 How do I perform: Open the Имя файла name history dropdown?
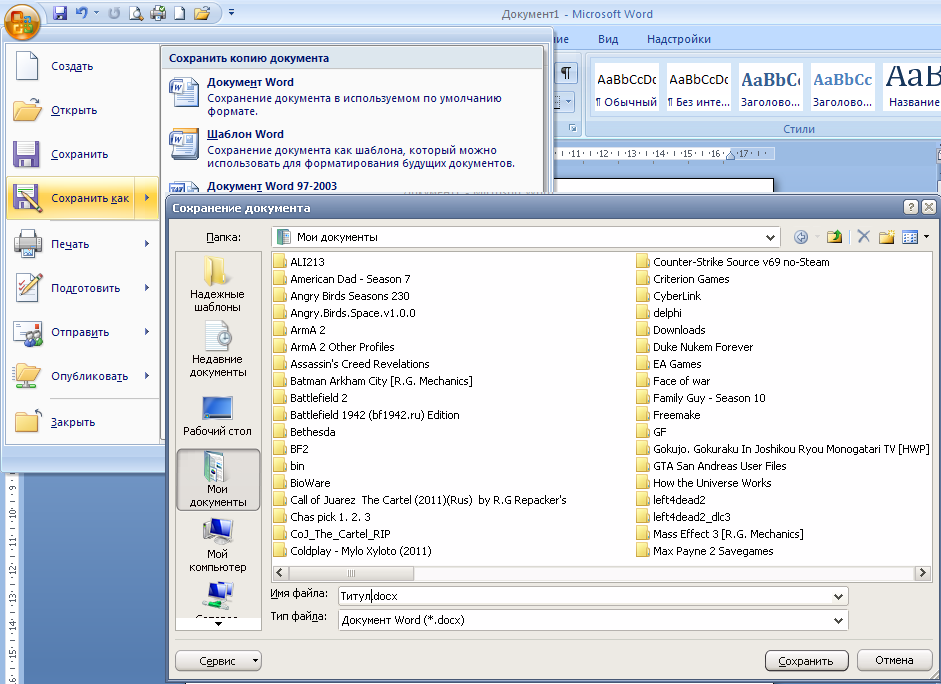tap(838, 596)
